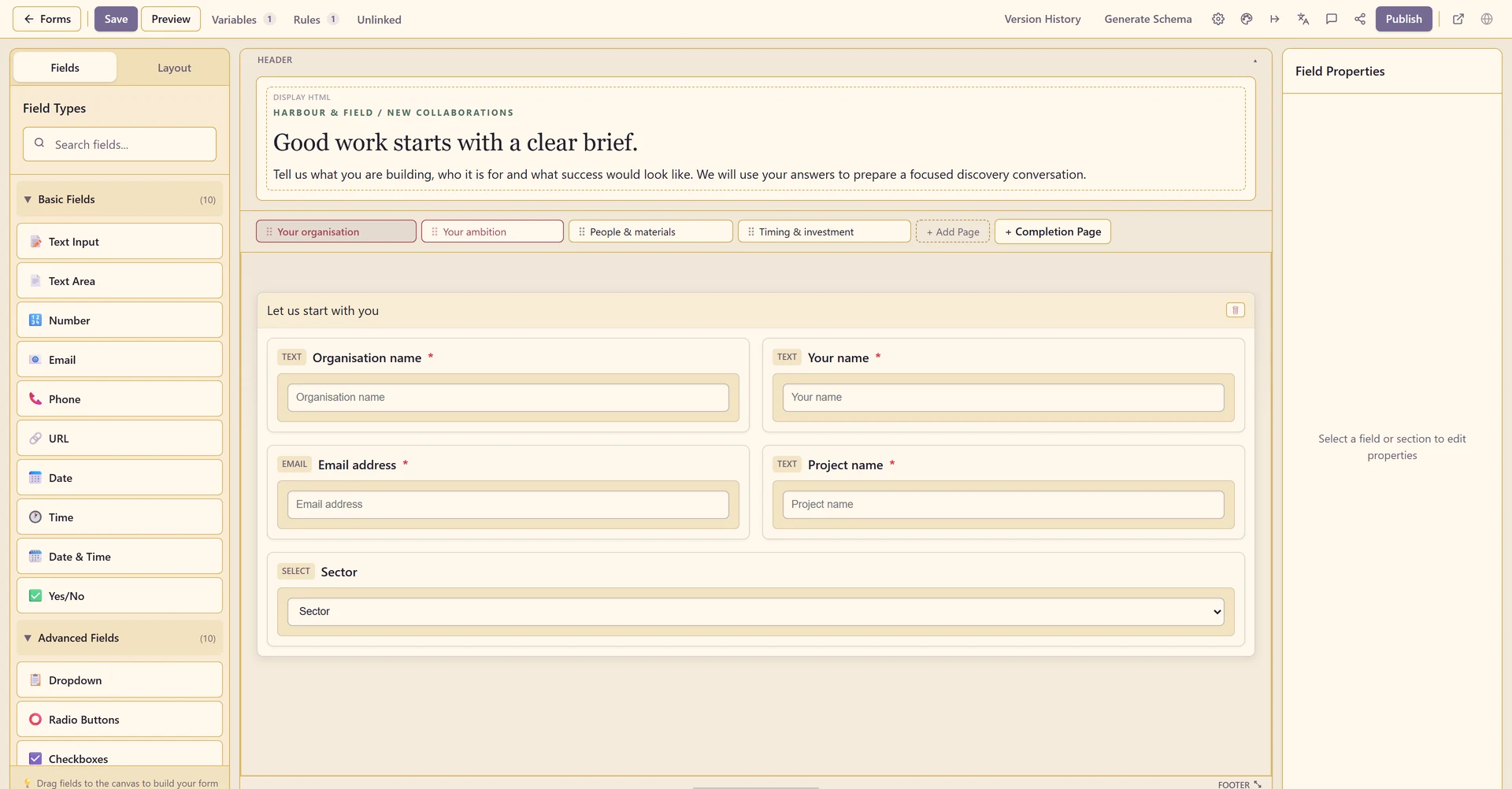Click the arrow-to-right export icon
The width and height of the screenshot is (1512, 789).
1275,19
